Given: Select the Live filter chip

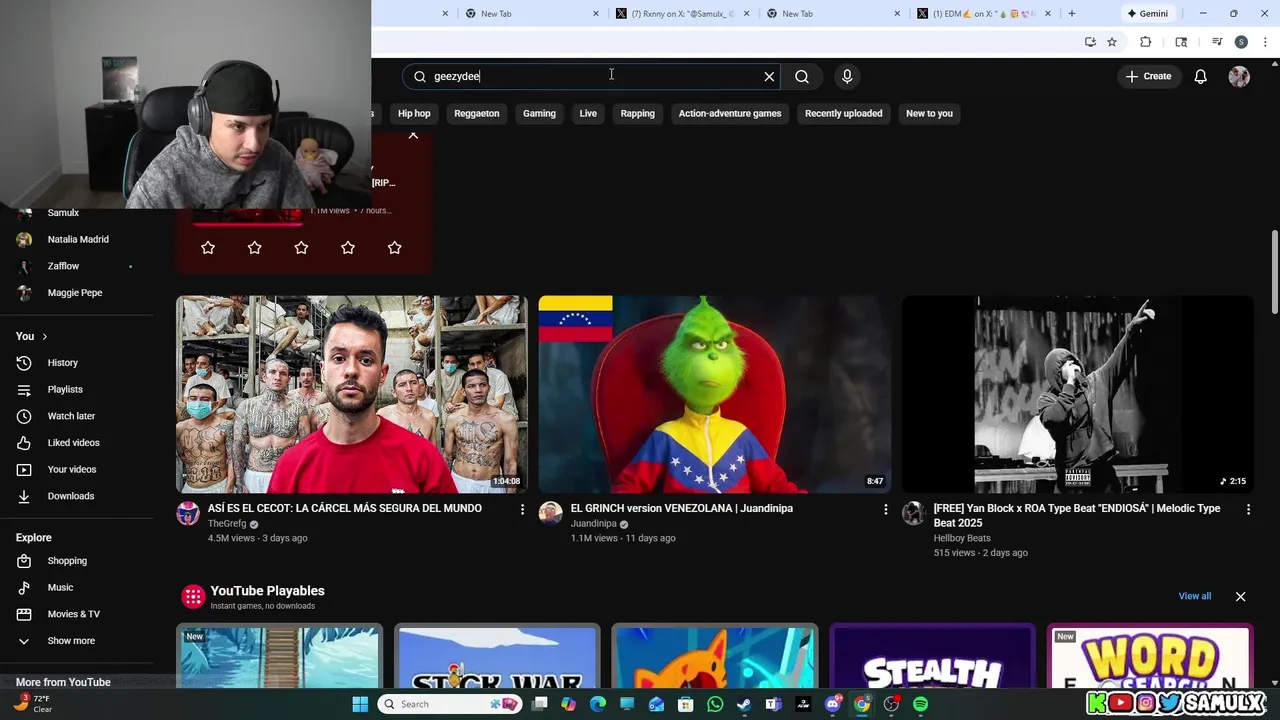Looking at the screenshot, I should 588,113.
